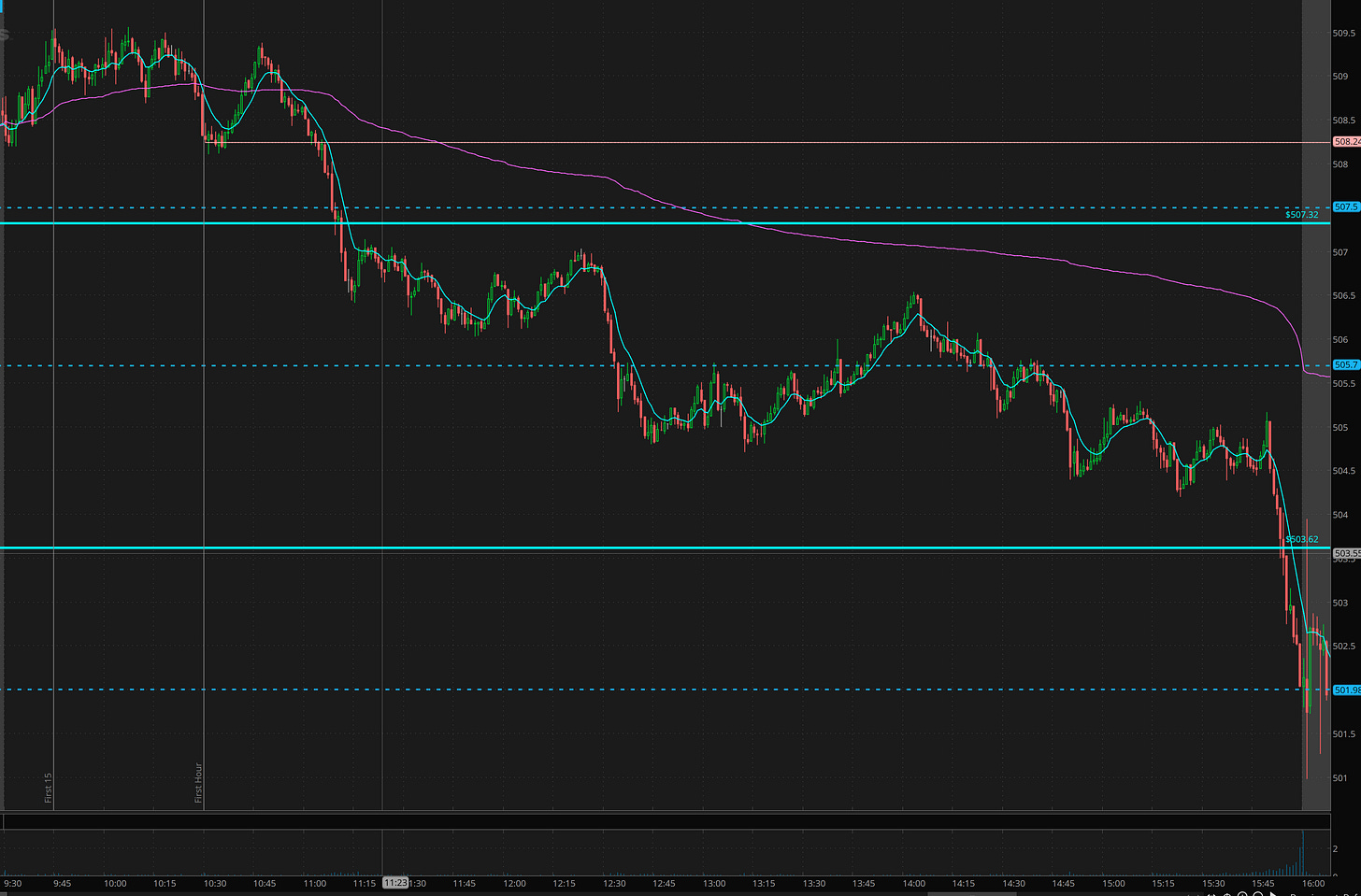Select the $503.62 cyan line label
The width and height of the screenshot is (1361, 896).
1301,540
